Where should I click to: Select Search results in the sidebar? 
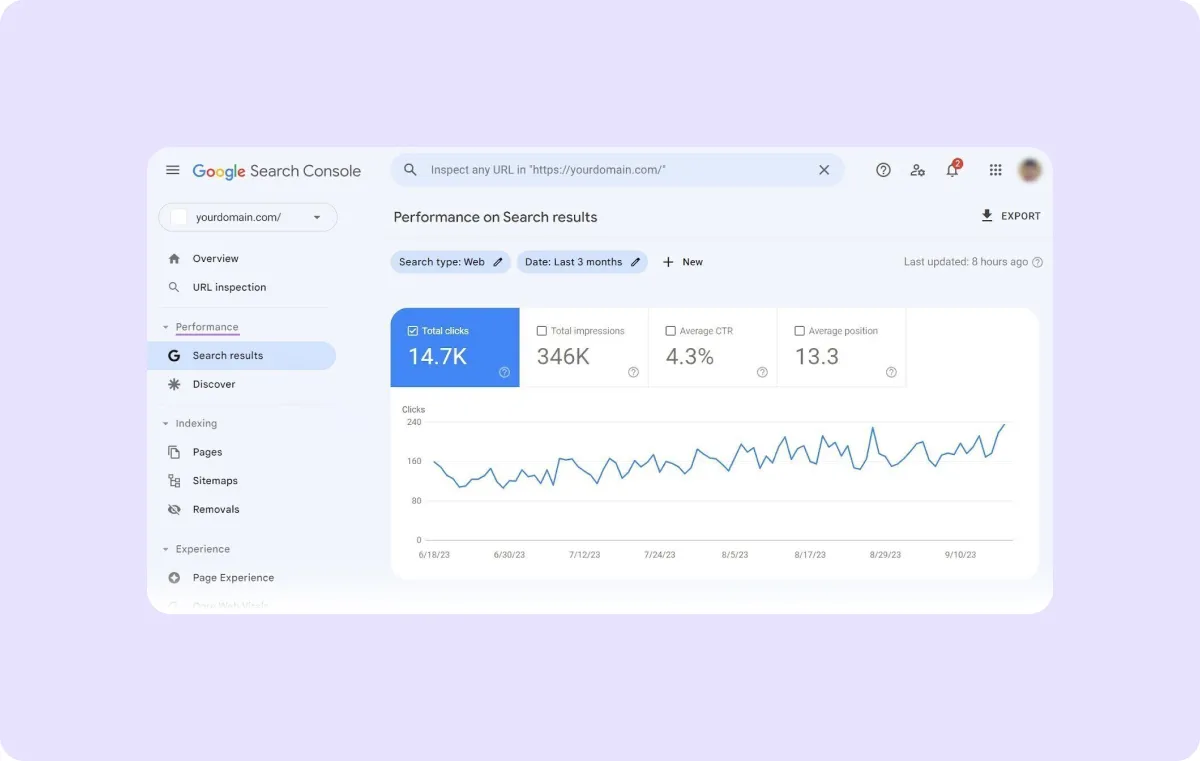point(241,355)
